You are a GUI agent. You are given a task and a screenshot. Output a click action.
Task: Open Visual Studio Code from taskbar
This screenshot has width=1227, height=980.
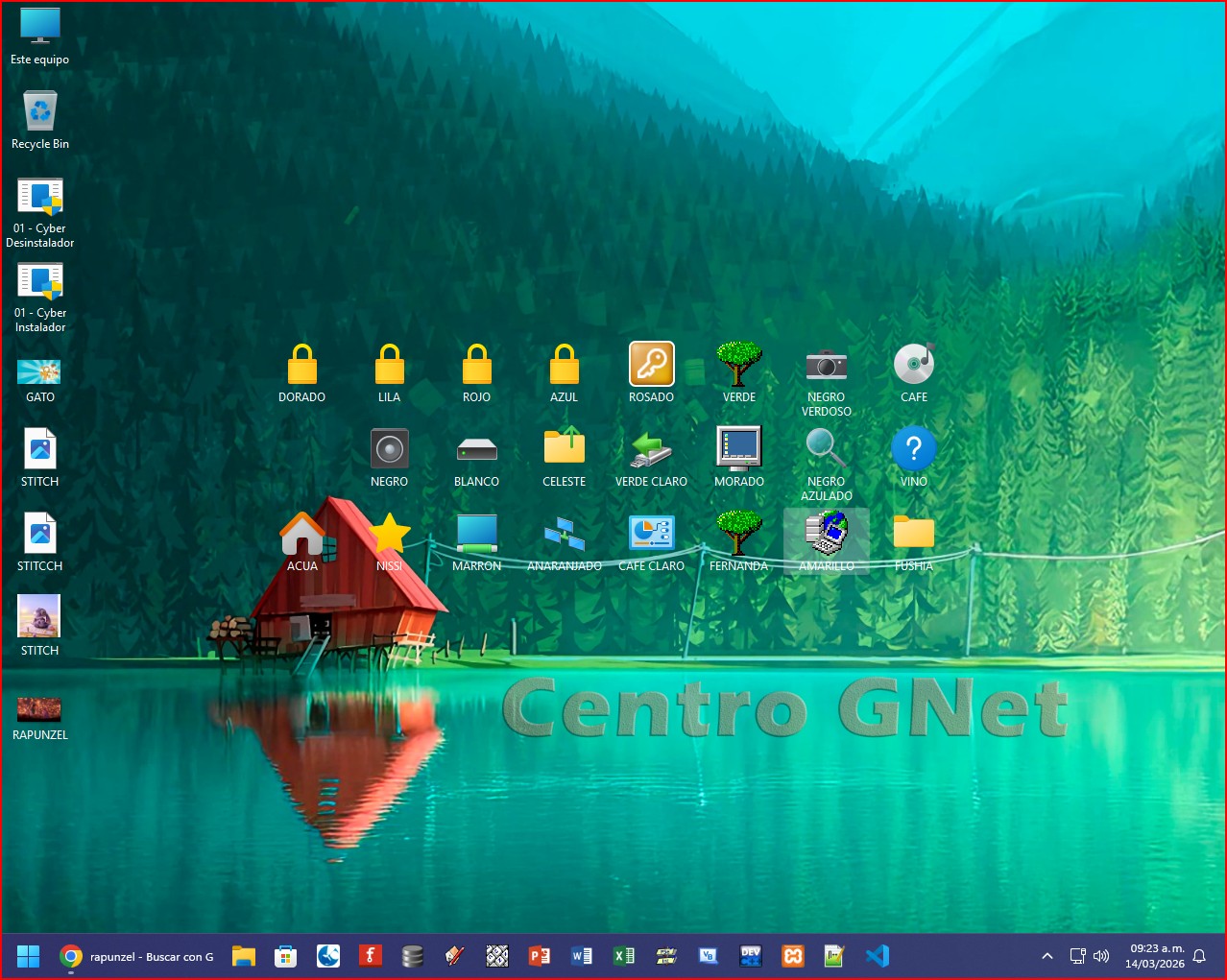877,956
